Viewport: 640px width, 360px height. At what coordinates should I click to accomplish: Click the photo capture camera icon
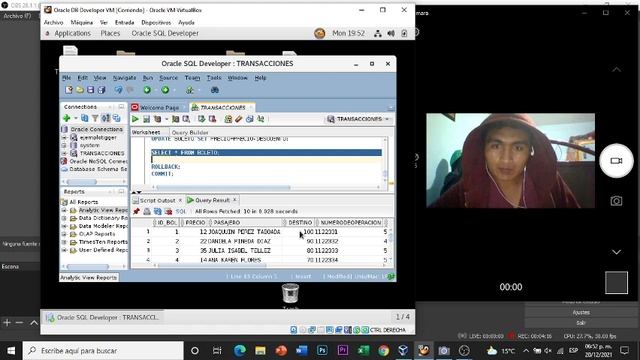(616, 201)
